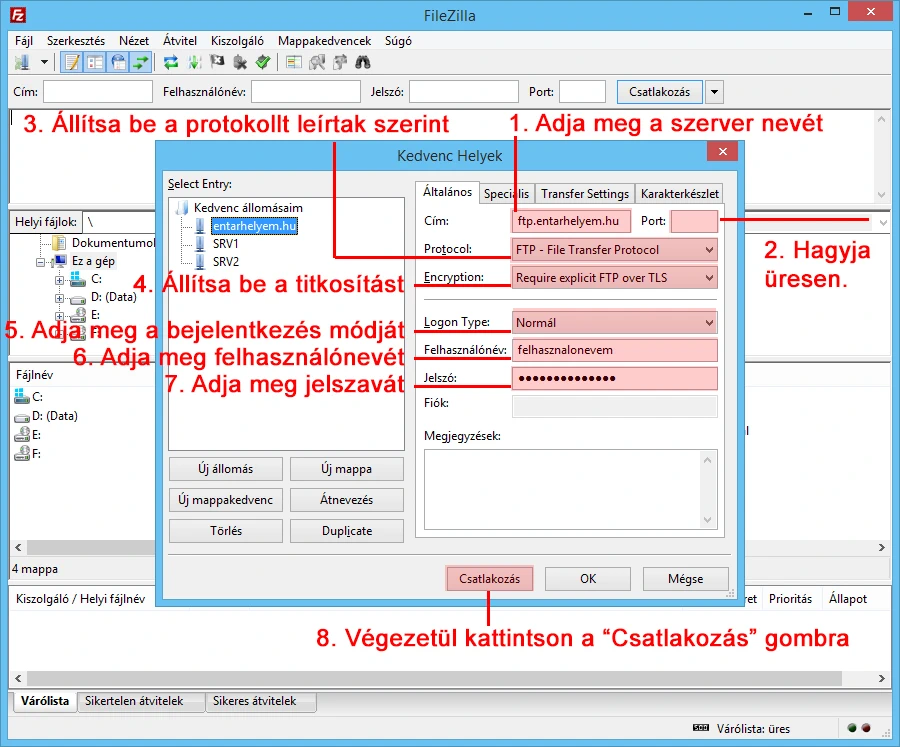Collapse the Ez a gép tree node

(40, 262)
